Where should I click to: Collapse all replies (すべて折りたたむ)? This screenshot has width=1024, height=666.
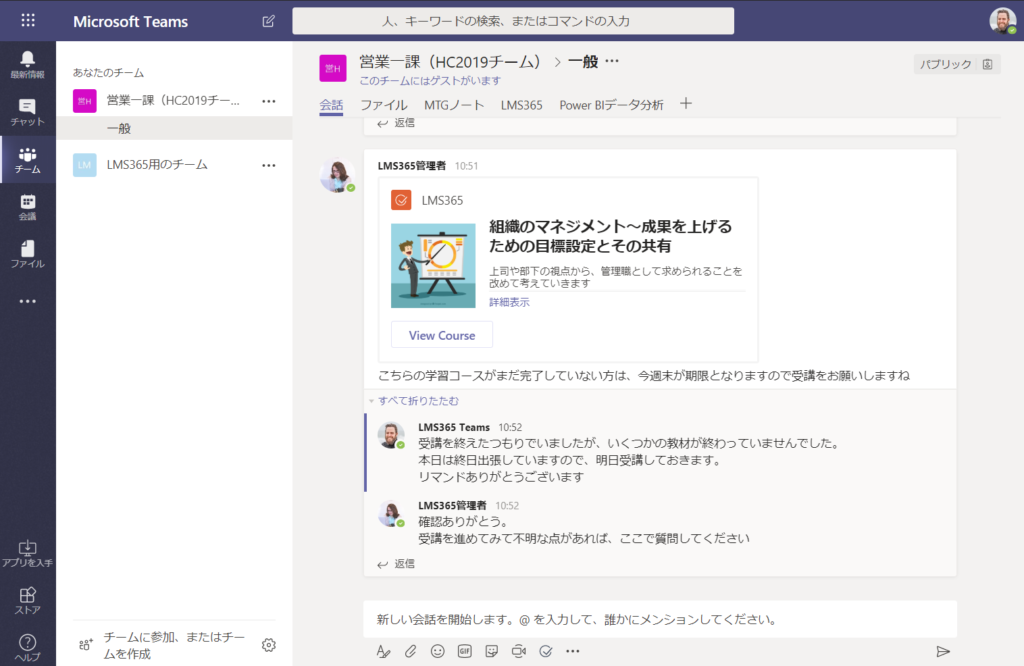(418, 401)
